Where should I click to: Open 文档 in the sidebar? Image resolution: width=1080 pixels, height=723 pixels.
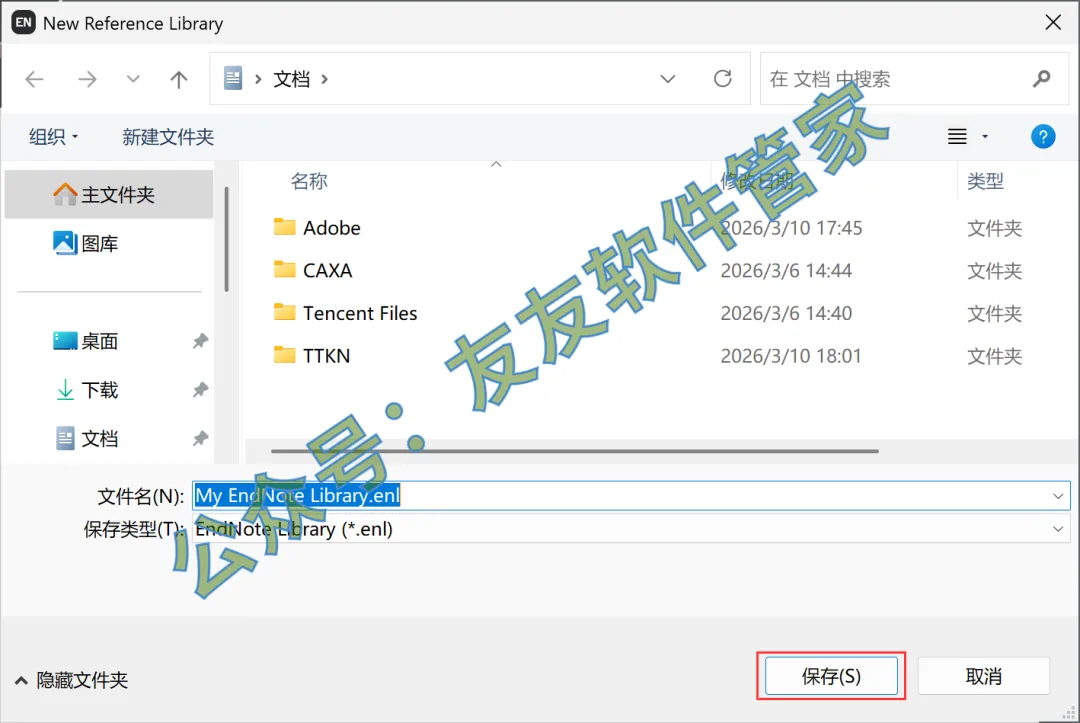[x=109, y=439]
